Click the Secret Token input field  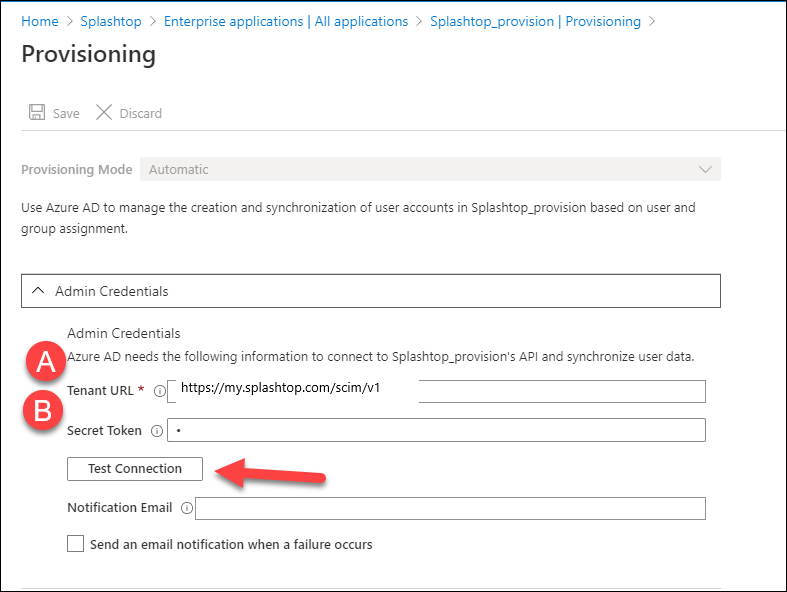coord(436,430)
